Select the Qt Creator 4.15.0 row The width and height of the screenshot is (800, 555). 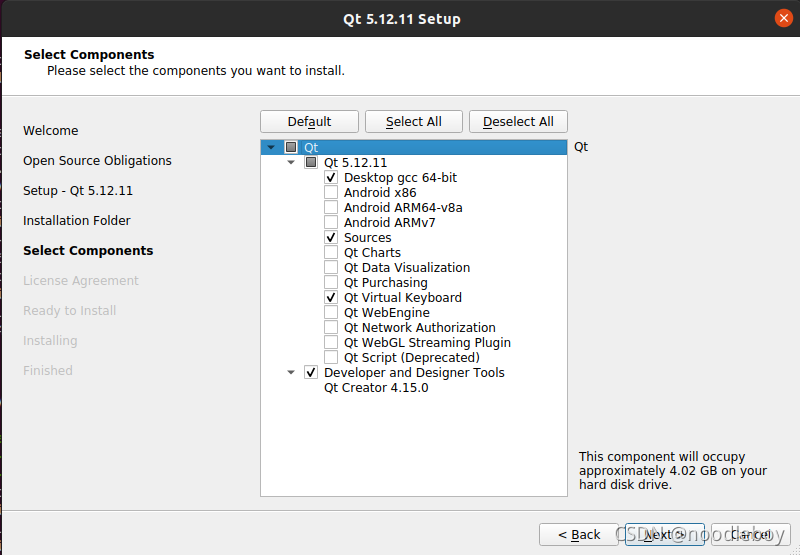coord(376,388)
